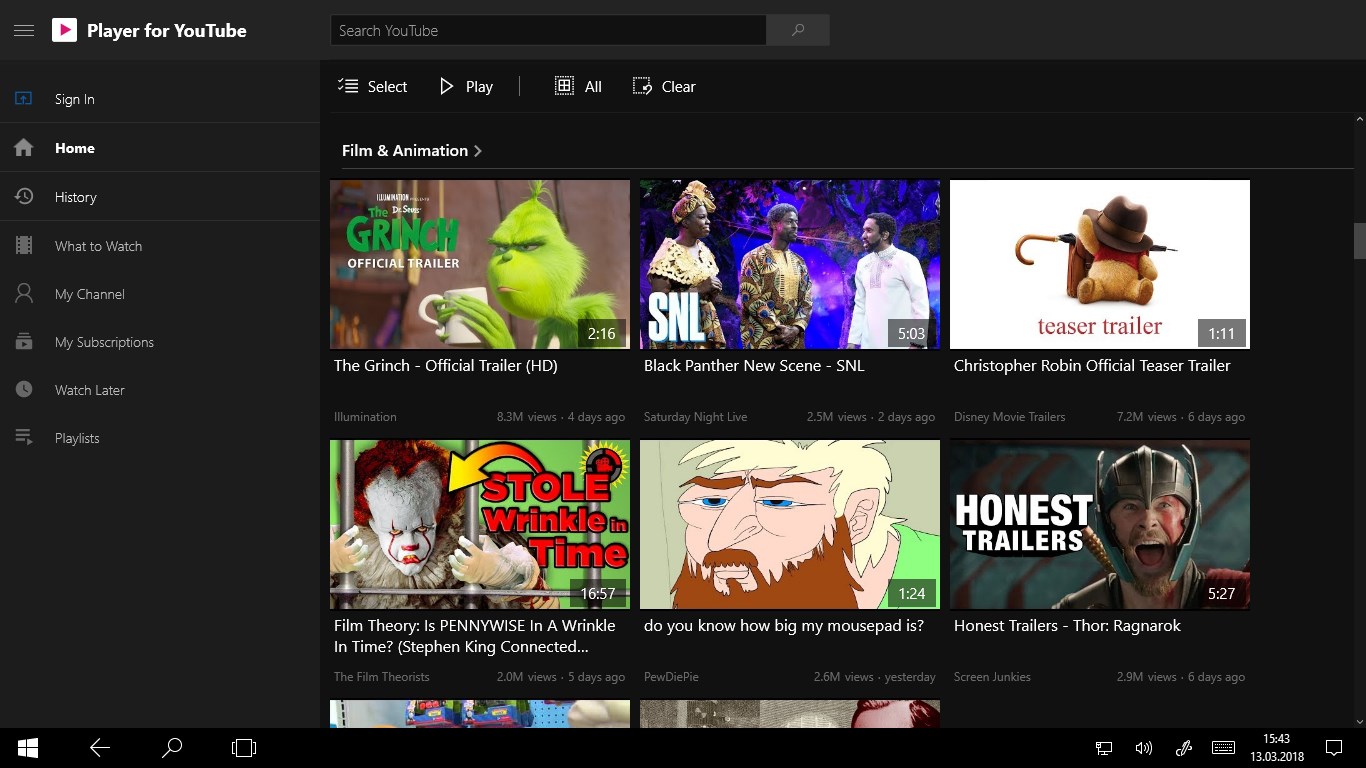Open the Film & Animation category heading

(x=405, y=151)
